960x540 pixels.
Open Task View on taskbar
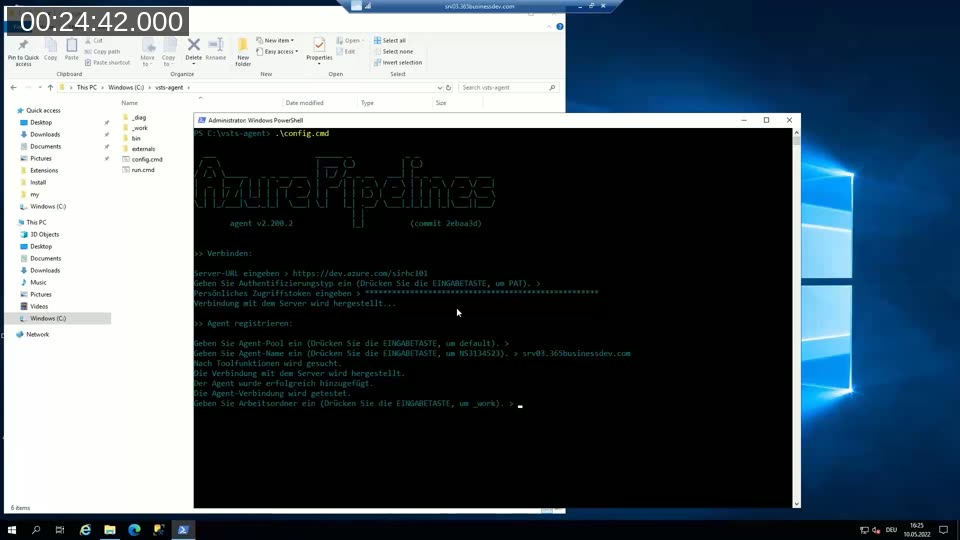point(60,530)
